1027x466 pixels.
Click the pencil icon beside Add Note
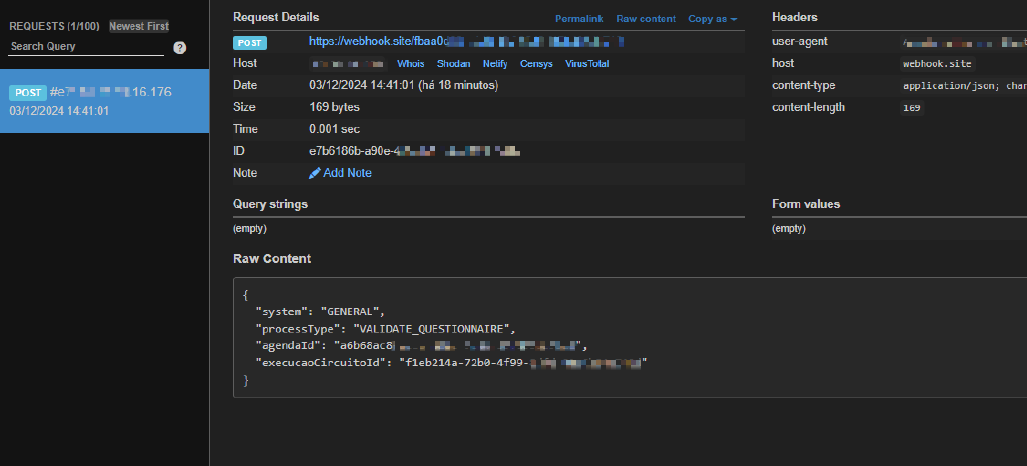315,173
